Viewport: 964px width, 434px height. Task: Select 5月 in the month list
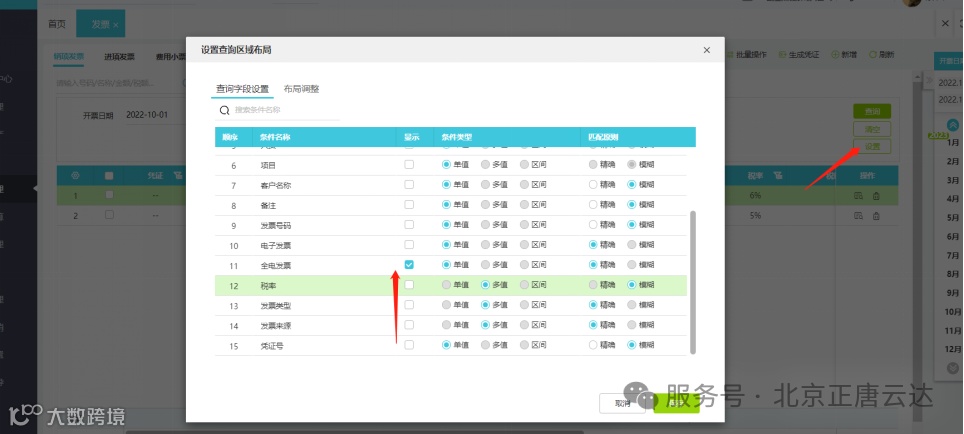(953, 218)
